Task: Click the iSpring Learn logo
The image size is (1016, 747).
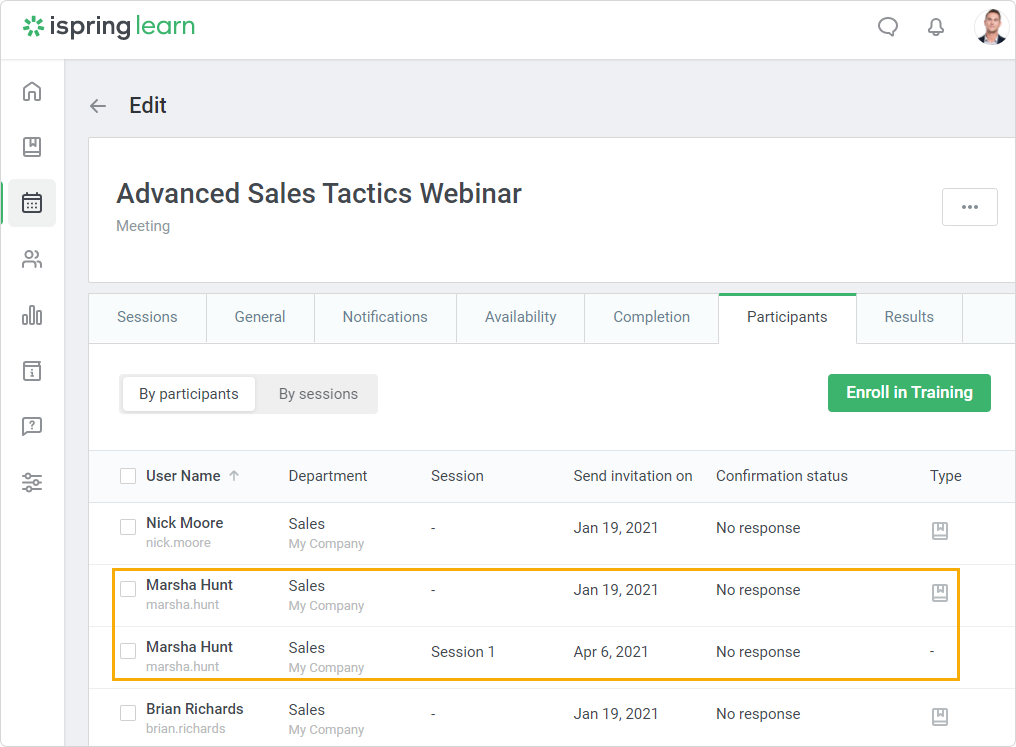Action: coord(109,27)
